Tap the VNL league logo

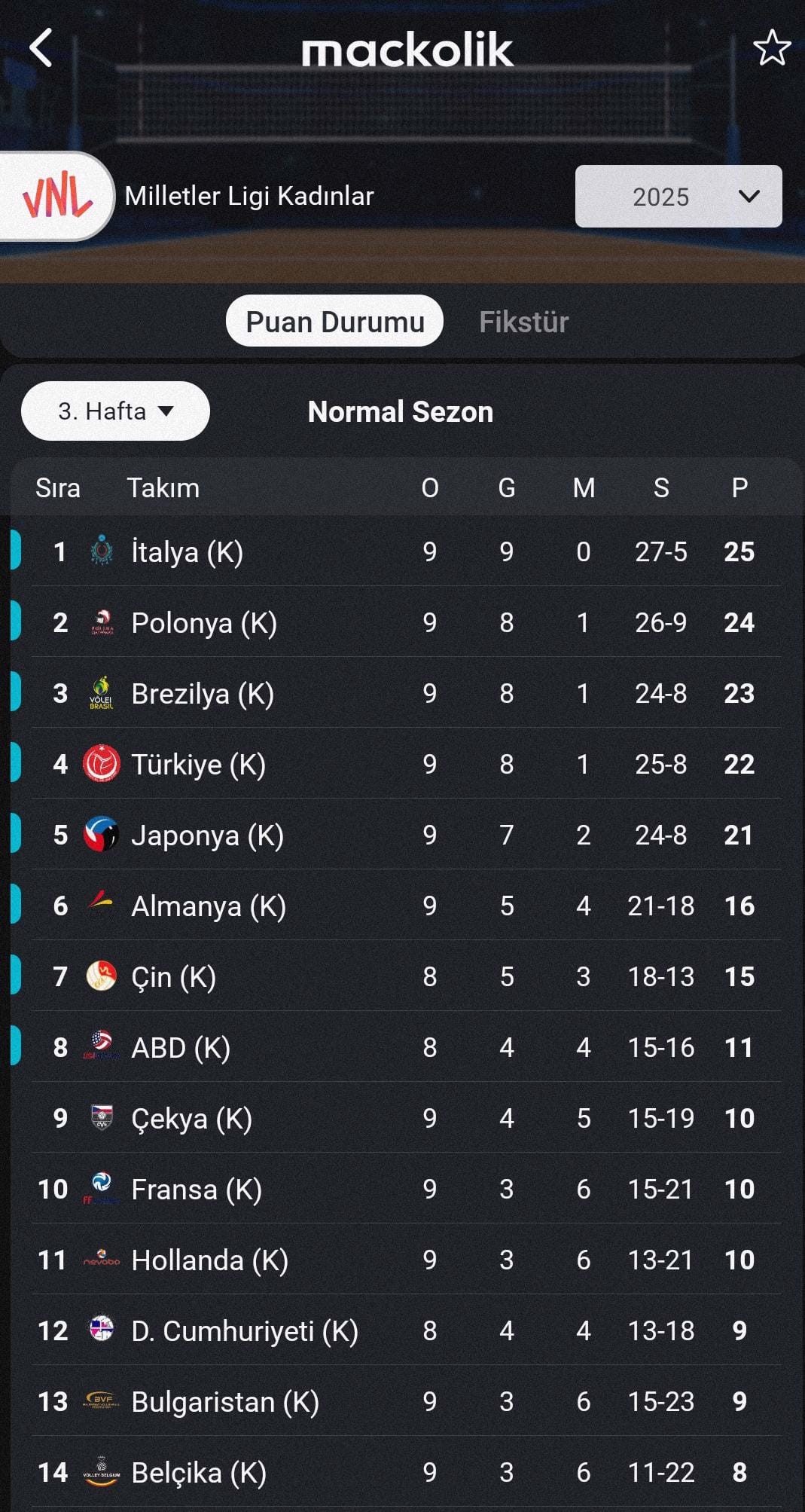[57, 196]
